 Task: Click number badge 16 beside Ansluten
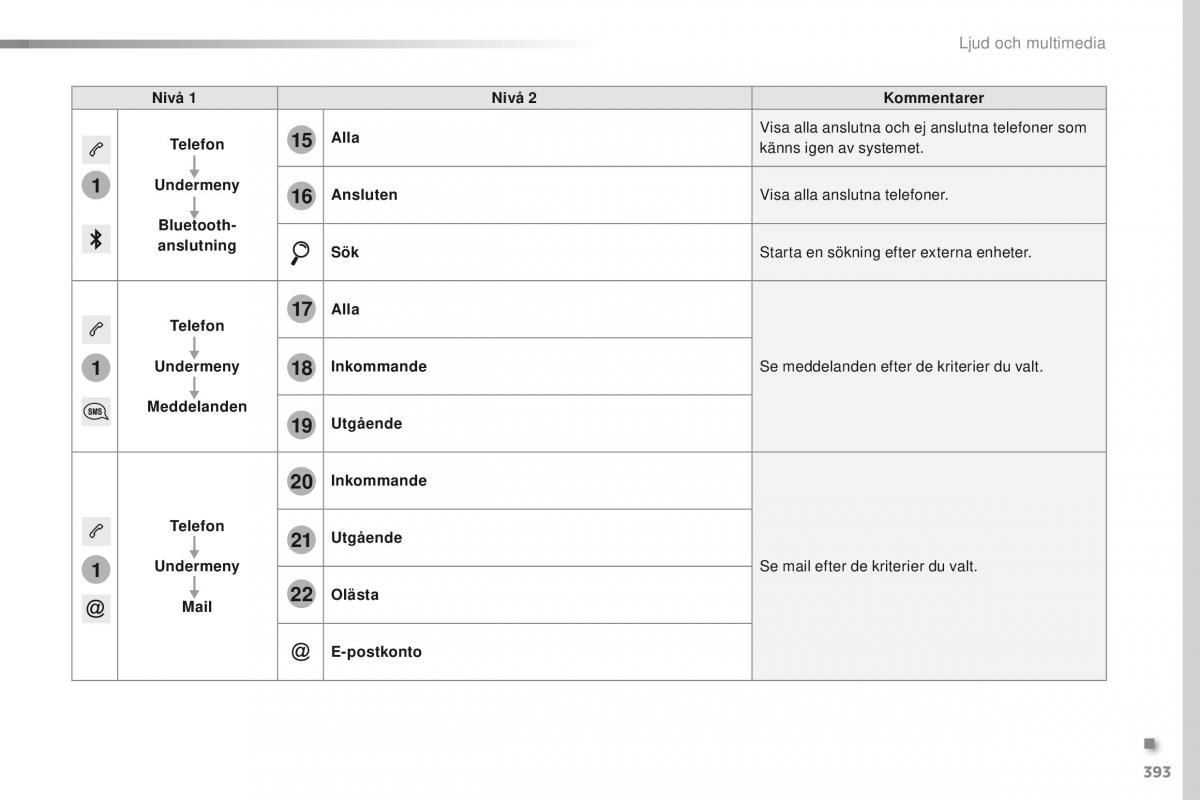[x=301, y=197]
